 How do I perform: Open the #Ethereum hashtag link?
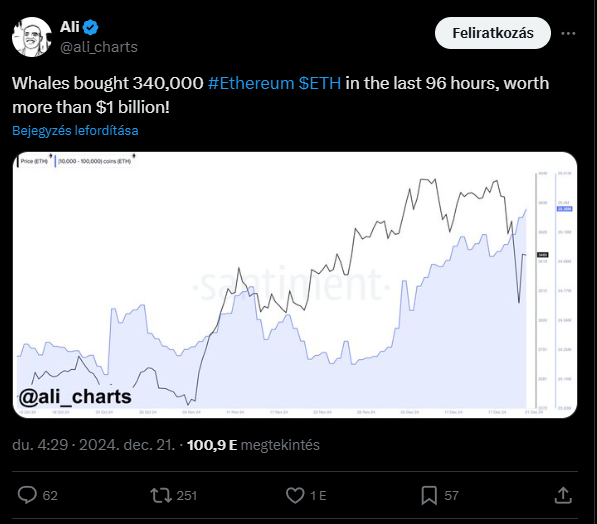(x=251, y=83)
